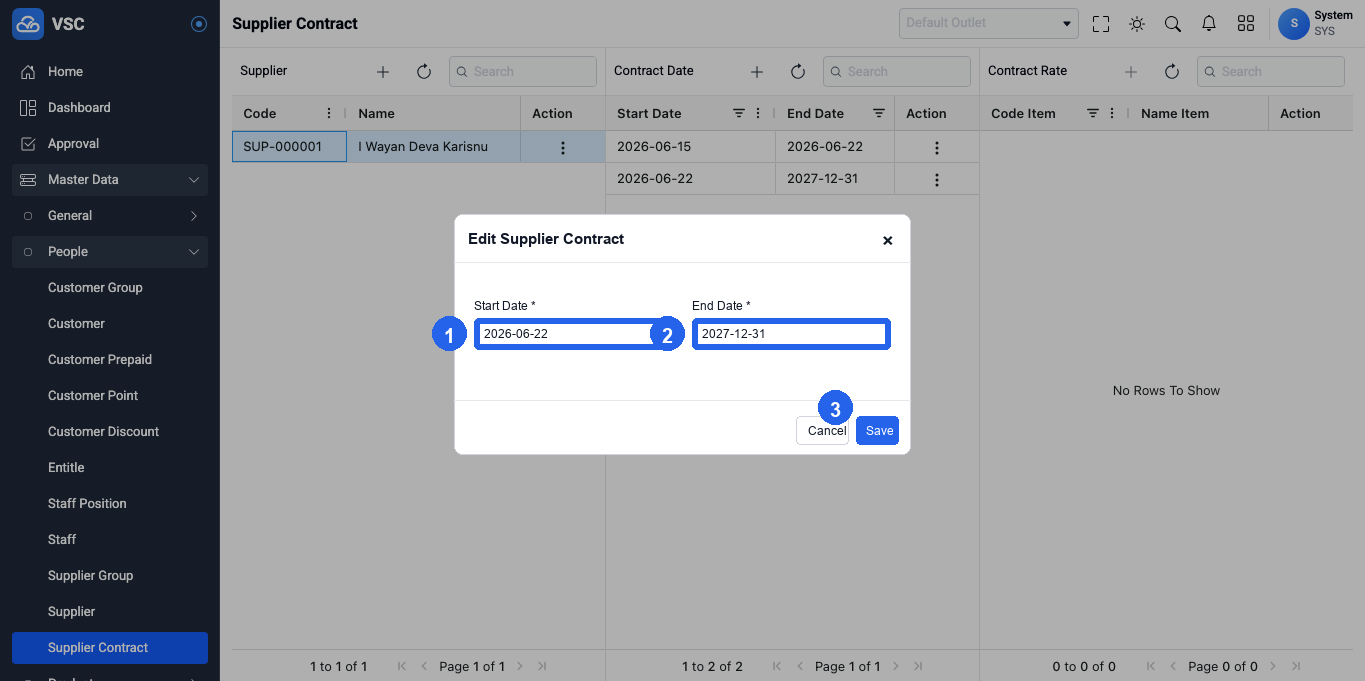
Task: Open Code Item column filter icon
Action: click(x=1093, y=114)
